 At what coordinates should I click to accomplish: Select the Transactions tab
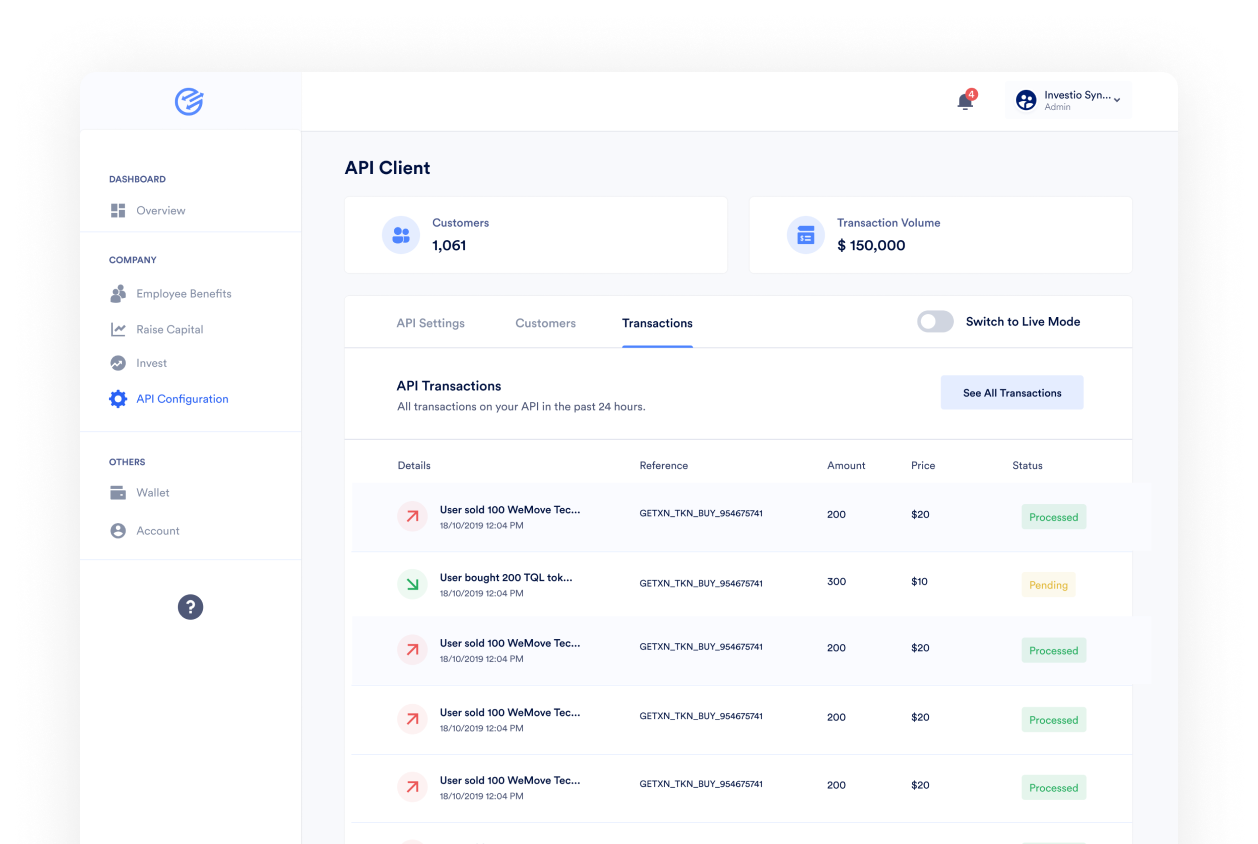657,323
